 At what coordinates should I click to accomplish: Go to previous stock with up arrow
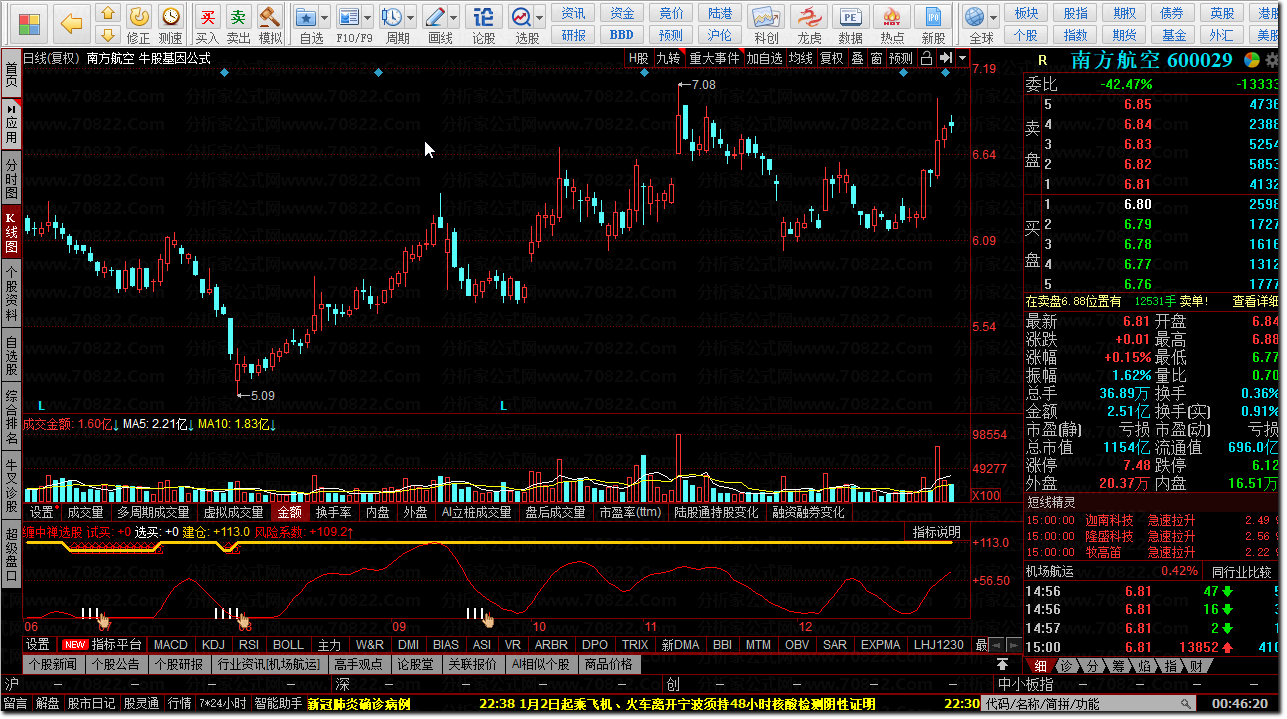pyautogui.click(x=108, y=14)
